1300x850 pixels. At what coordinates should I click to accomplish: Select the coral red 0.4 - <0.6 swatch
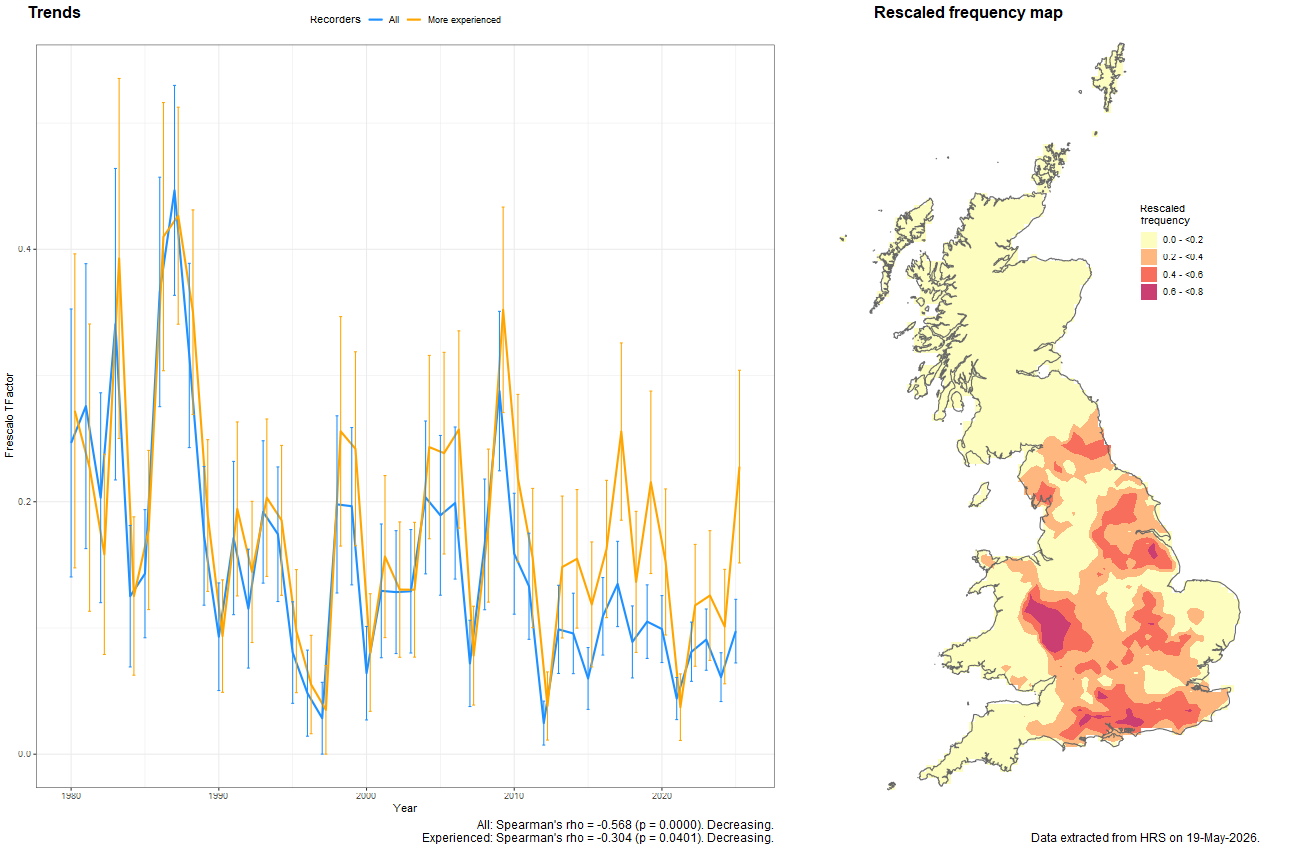(1149, 274)
